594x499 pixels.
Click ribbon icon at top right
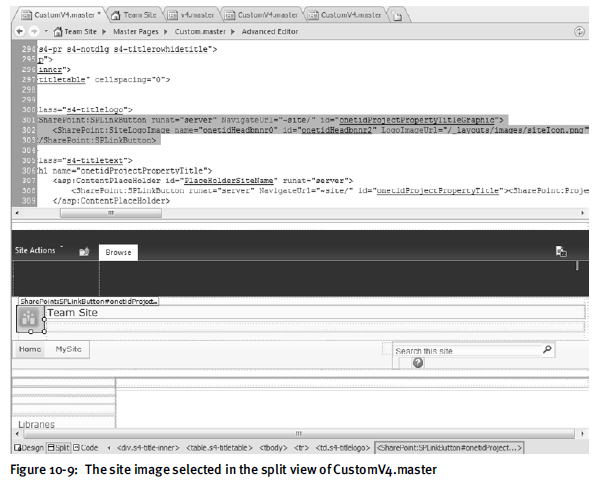(561, 251)
